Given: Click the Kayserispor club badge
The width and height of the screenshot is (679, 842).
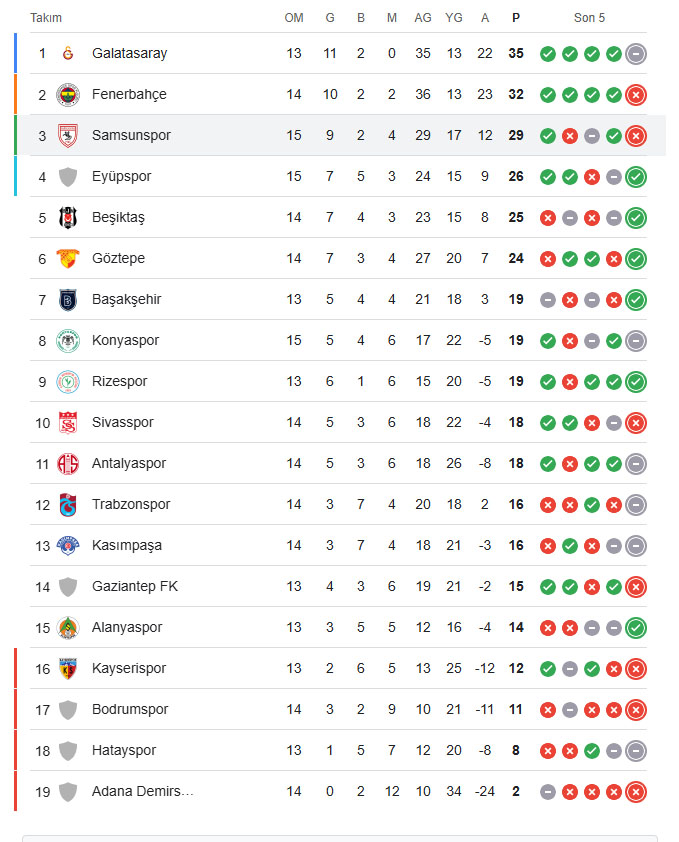Looking at the screenshot, I should pyautogui.click(x=68, y=669).
